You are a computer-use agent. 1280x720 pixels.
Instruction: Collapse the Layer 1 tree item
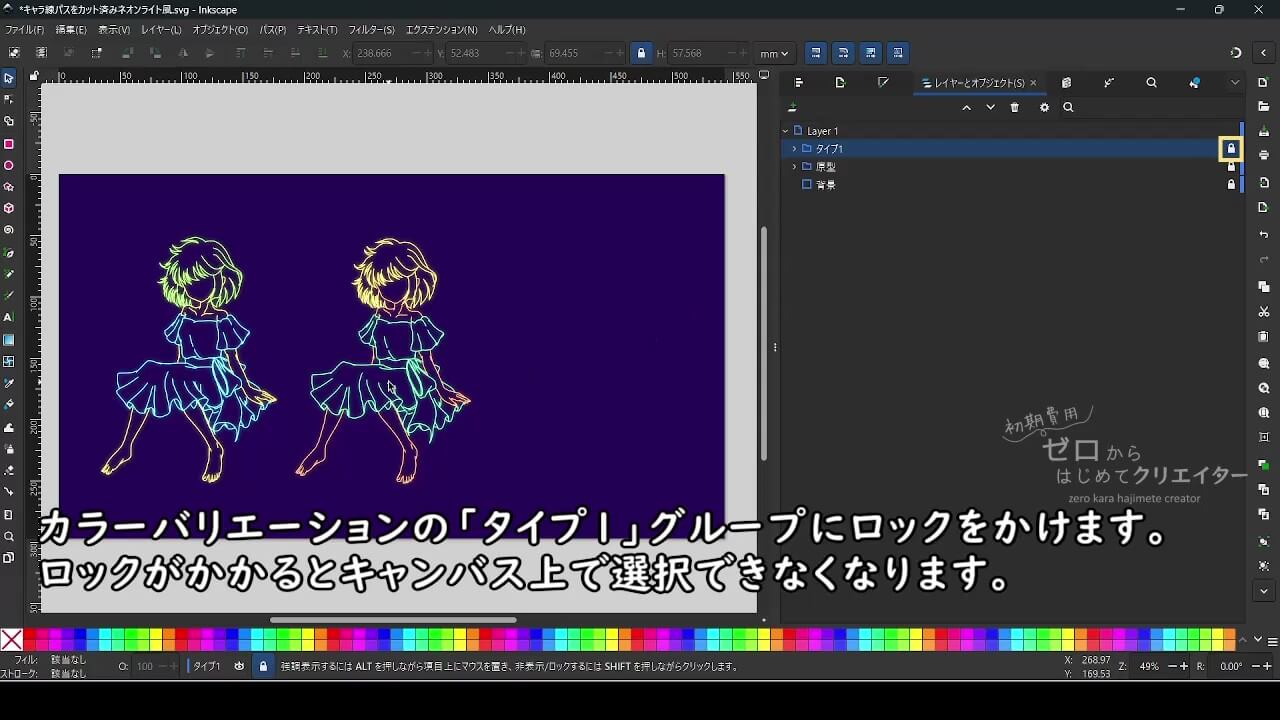(x=784, y=131)
